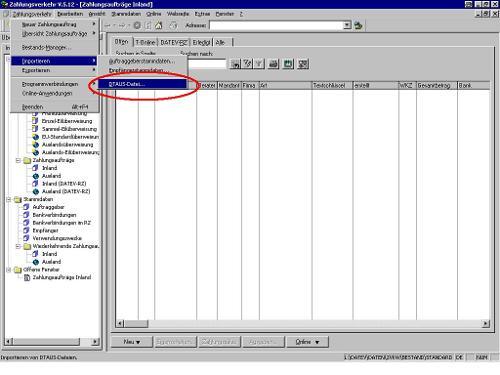Select Auslands-Eilüberweisung in the tree
Viewport: 500px width, 375px height.
coord(71,152)
